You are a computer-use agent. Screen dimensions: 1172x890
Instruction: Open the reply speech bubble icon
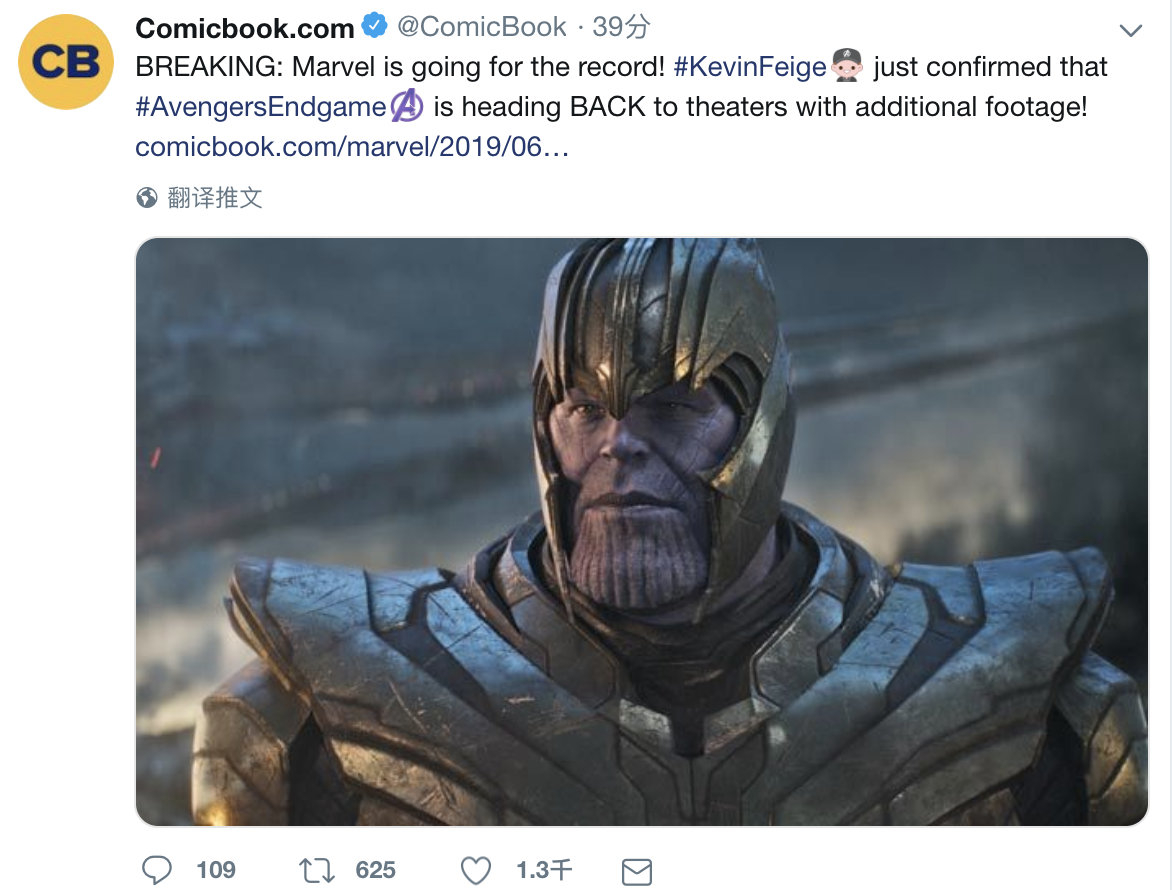(157, 870)
